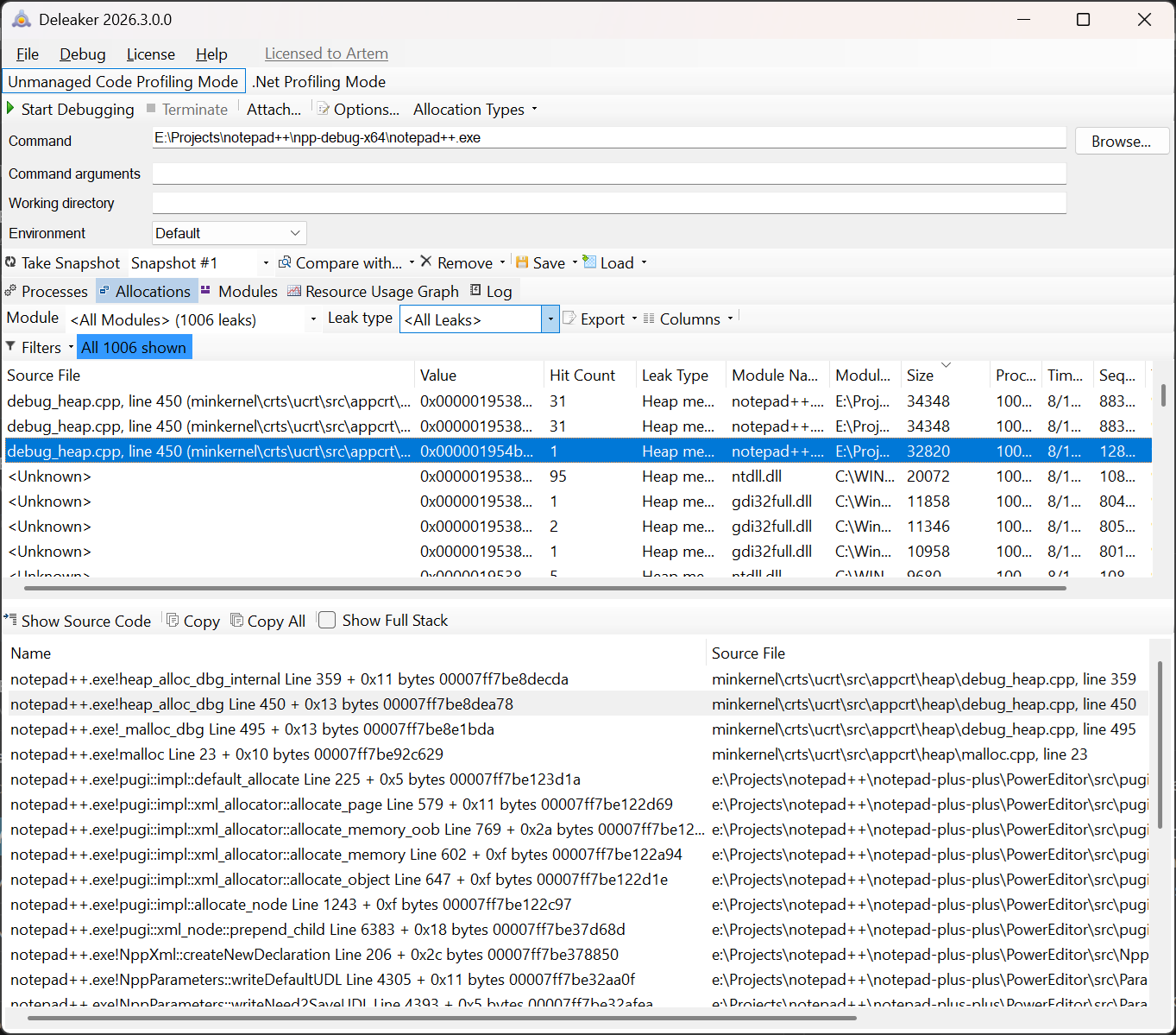The width and height of the screenshot is (1176, 1035).
Task: Expand the Columns dropdown arrow
Action: pos(730,319)
